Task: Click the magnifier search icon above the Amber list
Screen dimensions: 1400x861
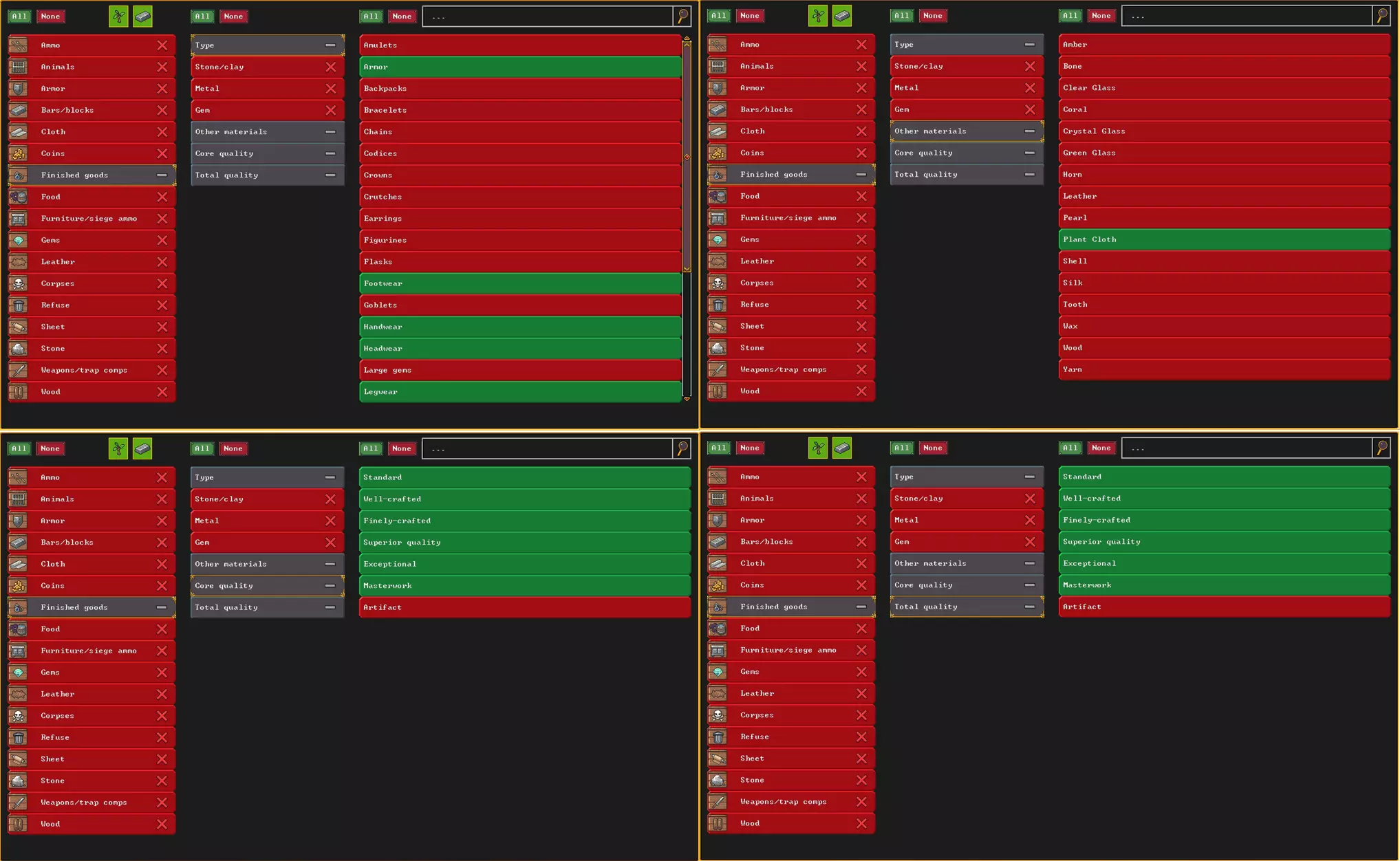Action: [1381, 16]
